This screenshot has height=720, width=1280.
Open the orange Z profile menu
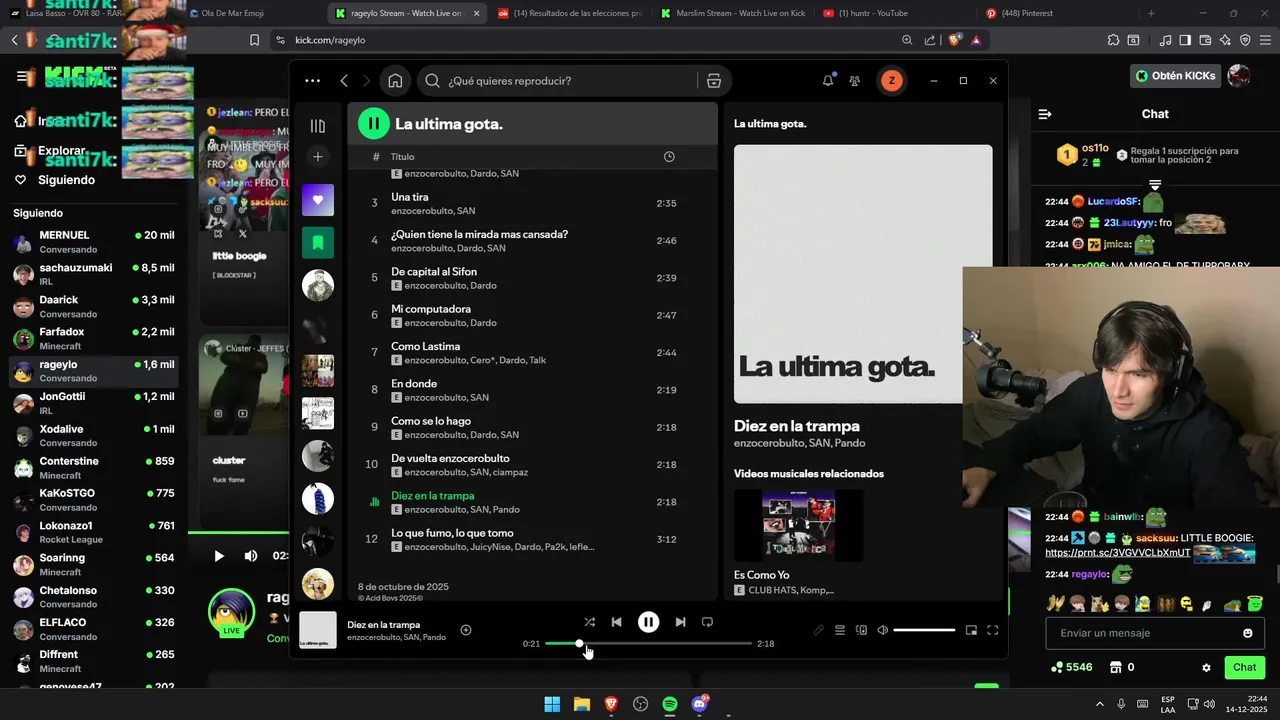point(891,81)
